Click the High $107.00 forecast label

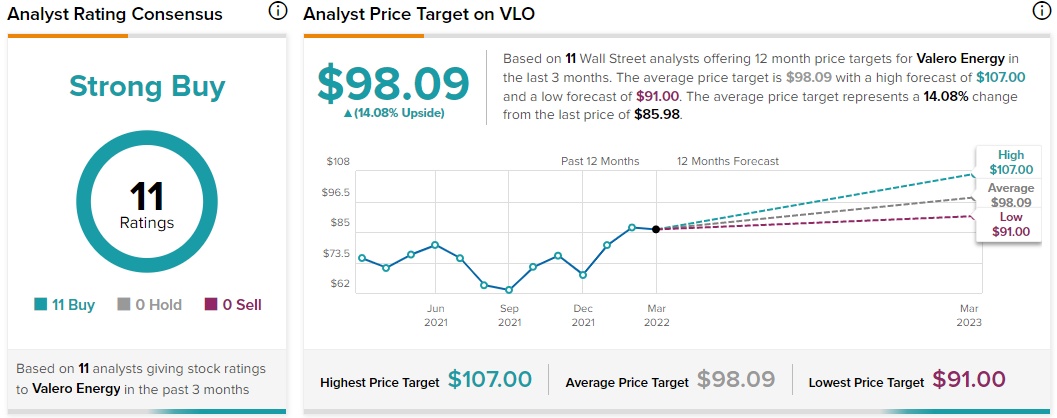pos(1010,163)
